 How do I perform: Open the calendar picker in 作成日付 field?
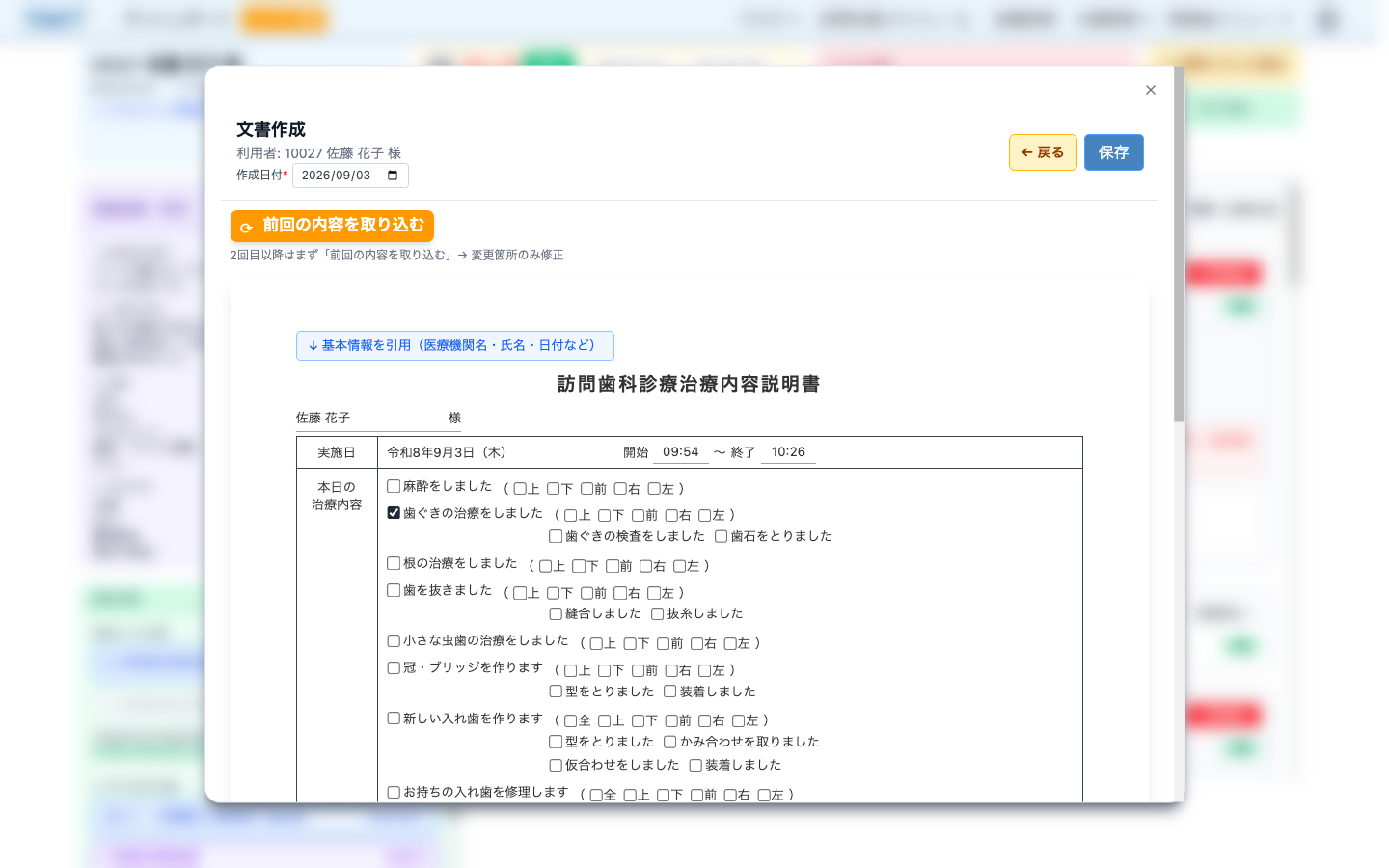click(x=393, y=176)
